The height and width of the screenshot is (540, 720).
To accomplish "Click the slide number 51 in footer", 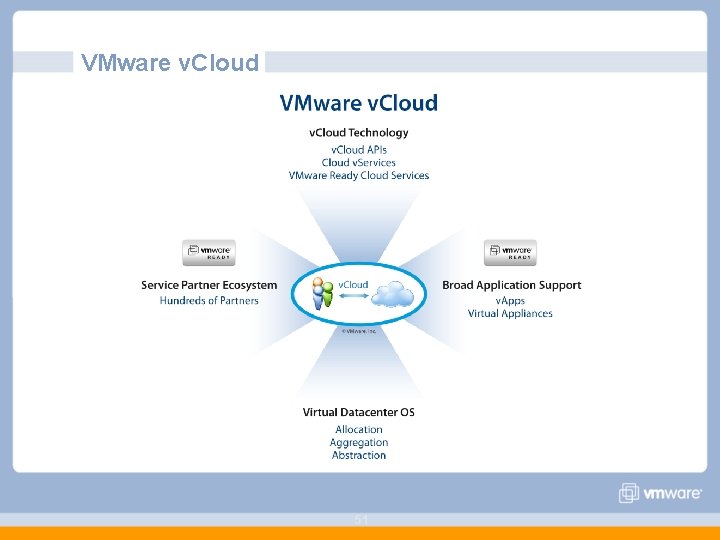I will (x=361, y=519).
